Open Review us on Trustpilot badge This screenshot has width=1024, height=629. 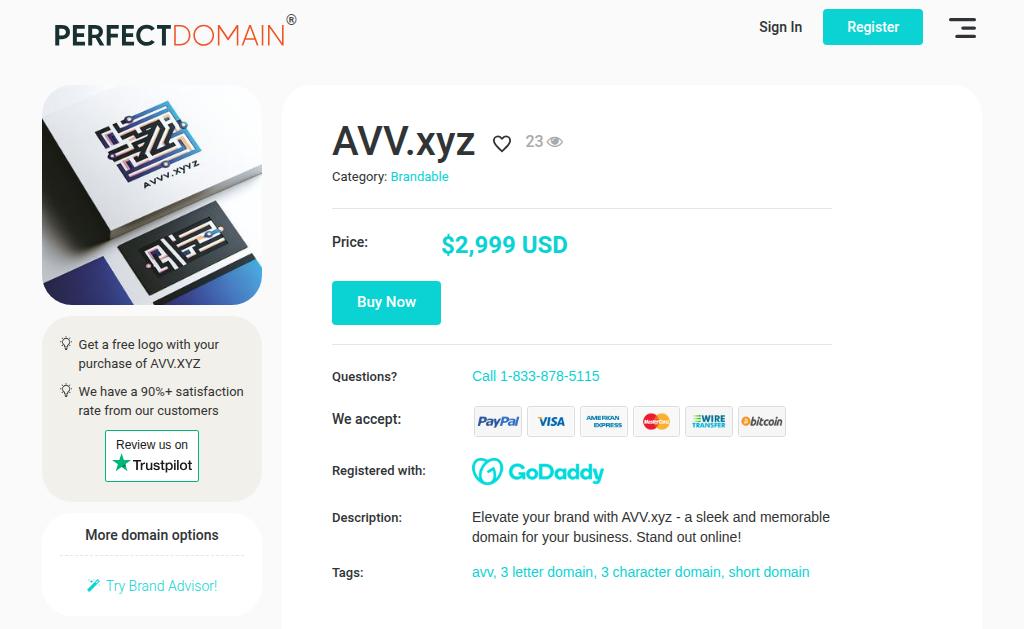click(152, 456)
